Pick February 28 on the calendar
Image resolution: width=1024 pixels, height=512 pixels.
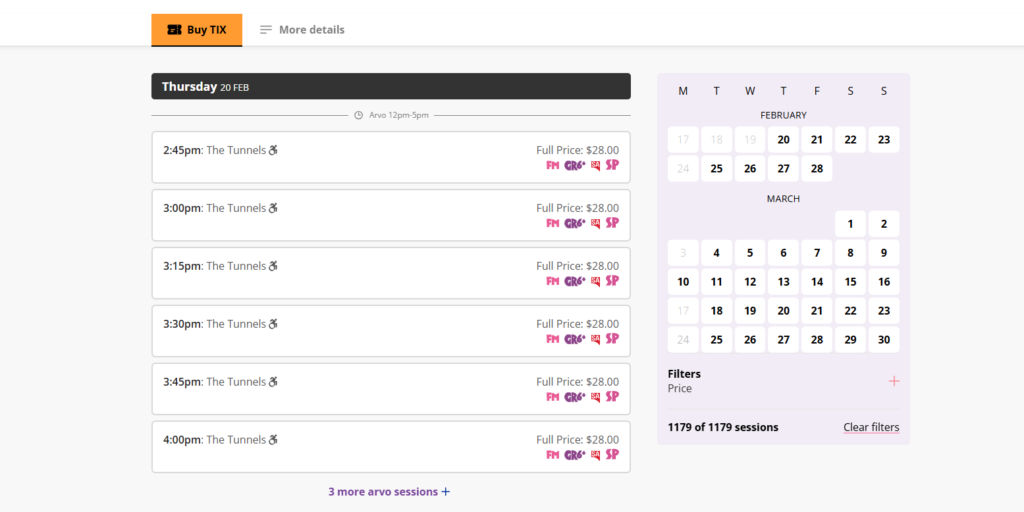(817, 169)
